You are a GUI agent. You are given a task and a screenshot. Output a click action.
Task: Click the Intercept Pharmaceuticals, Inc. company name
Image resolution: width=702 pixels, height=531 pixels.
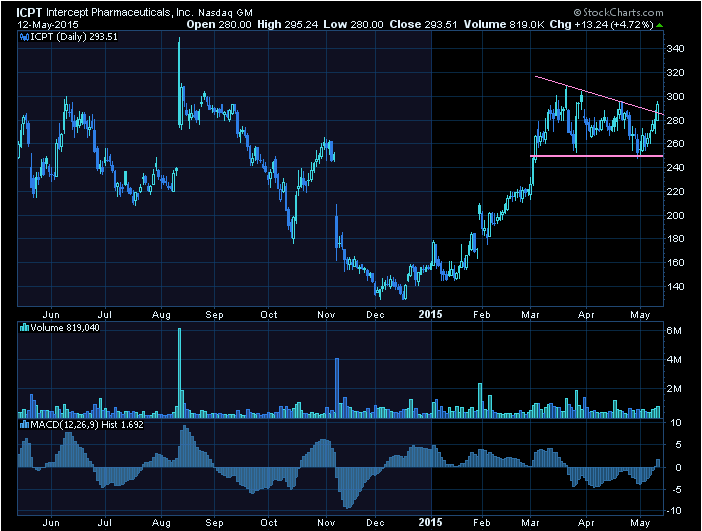coord(120,13)
